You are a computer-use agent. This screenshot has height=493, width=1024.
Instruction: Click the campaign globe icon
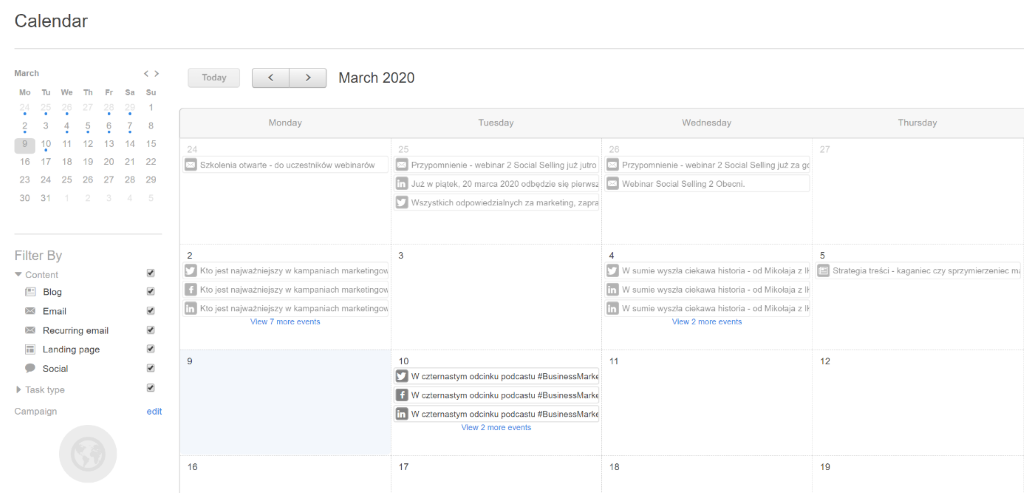click(88, 454)
